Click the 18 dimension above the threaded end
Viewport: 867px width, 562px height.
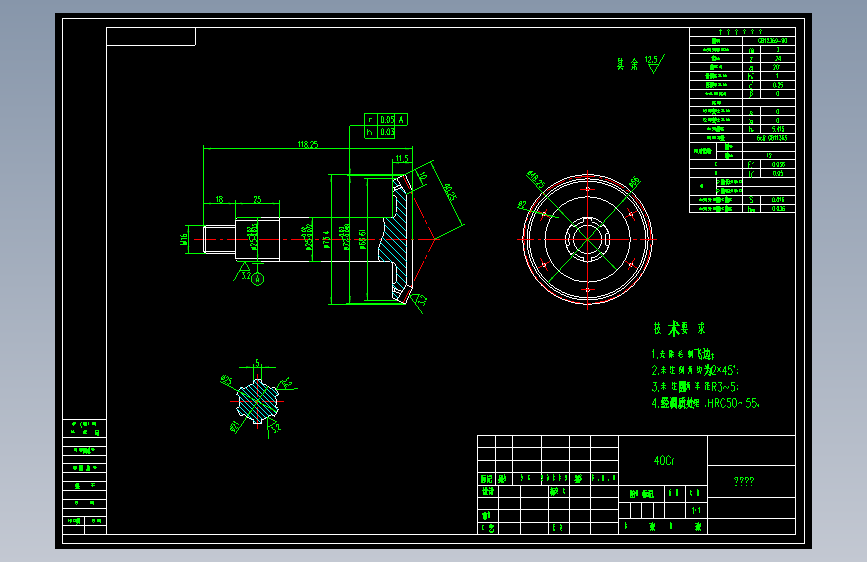tap(220, 199)
